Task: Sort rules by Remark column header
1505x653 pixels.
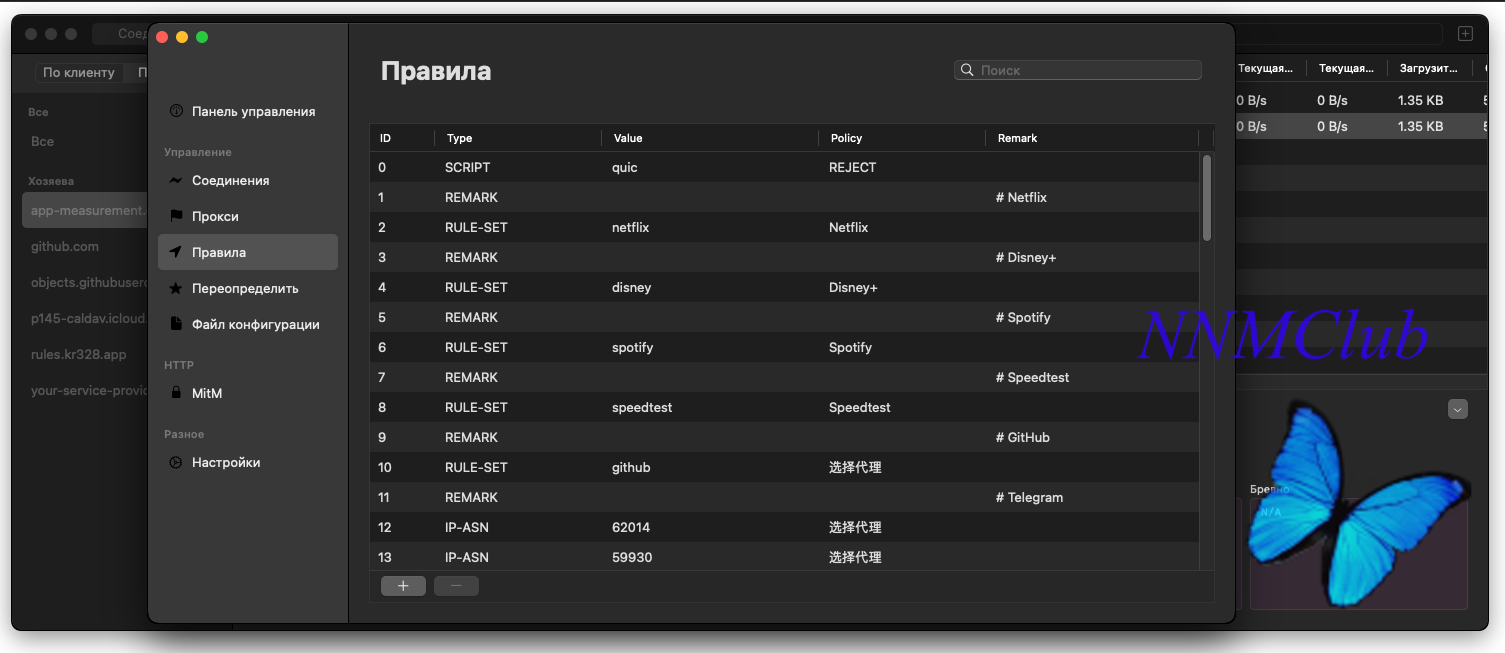Action: point(1092,138)
